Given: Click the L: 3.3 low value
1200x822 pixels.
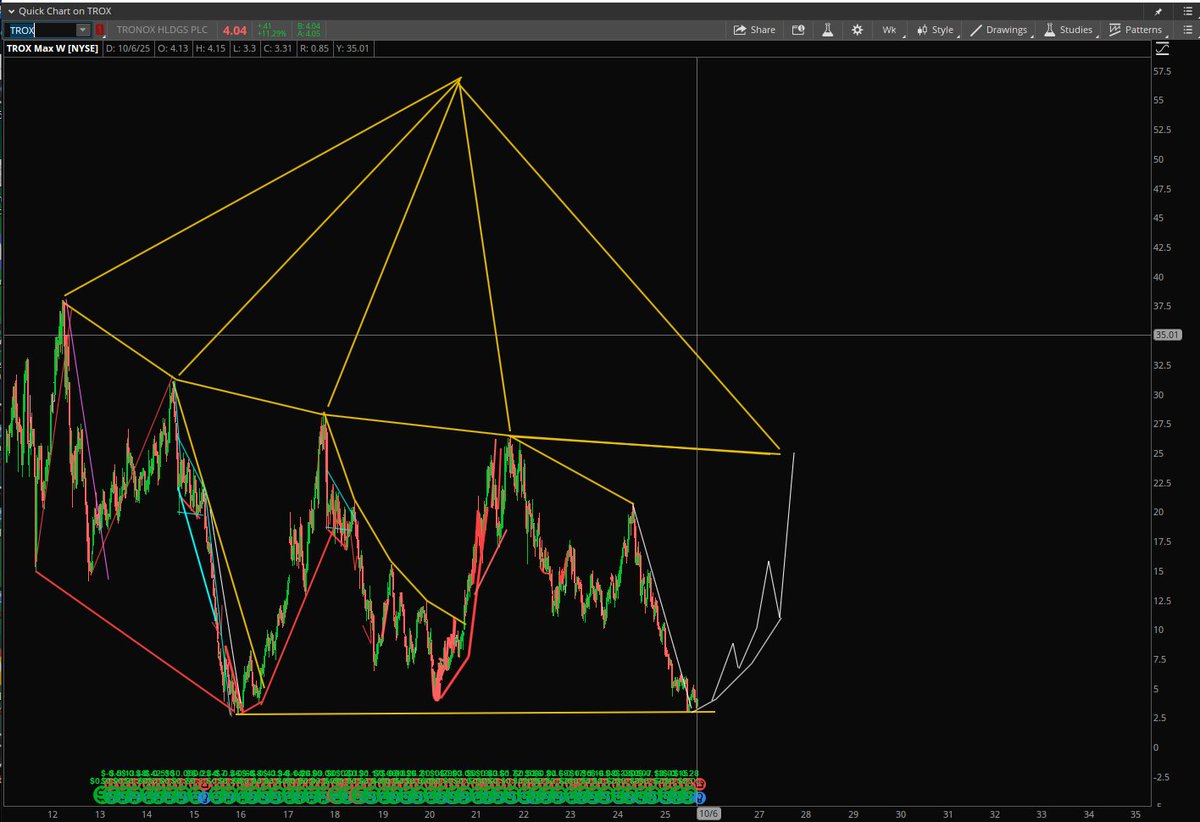Looking at the screenshot, I should coord(247,48).
